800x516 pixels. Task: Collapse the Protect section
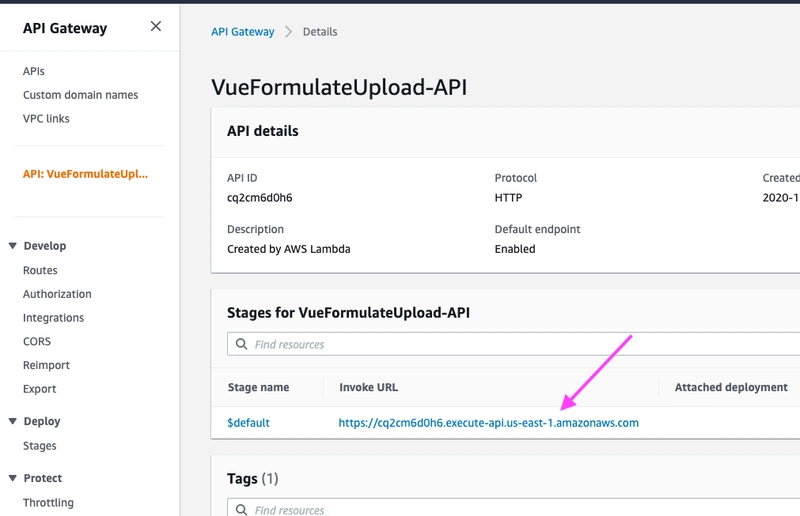pyautogui.click(x=13, y=478)
